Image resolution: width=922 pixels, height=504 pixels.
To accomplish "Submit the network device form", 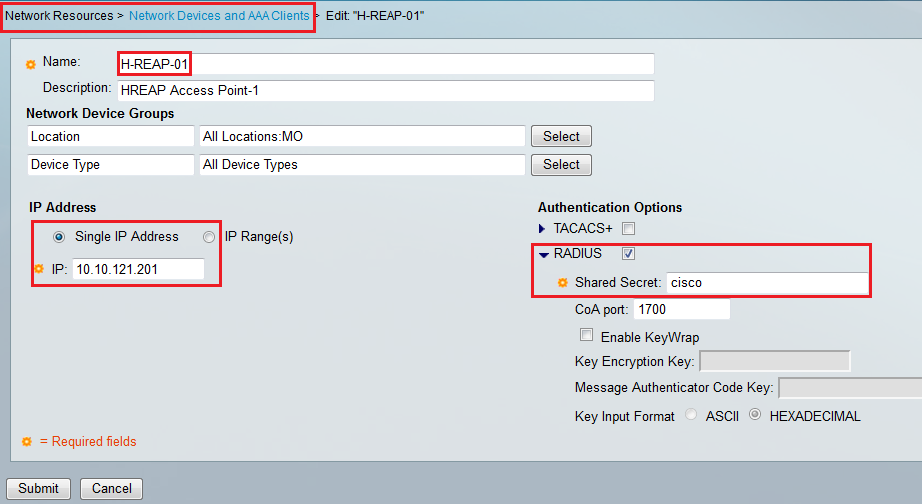I will click(38, 489).
